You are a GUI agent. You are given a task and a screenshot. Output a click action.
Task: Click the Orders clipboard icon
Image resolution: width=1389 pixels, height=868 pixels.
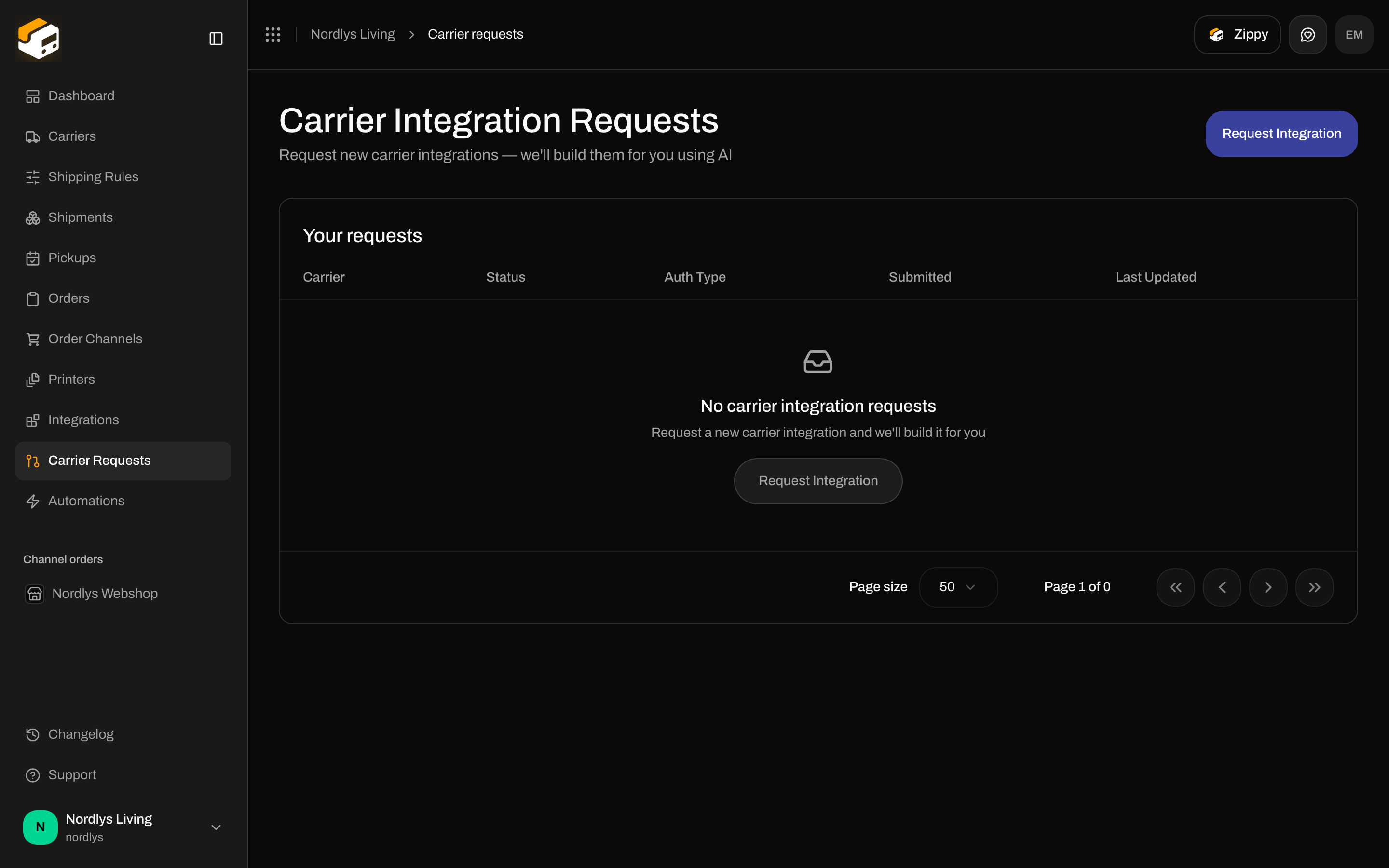point(33,298)
